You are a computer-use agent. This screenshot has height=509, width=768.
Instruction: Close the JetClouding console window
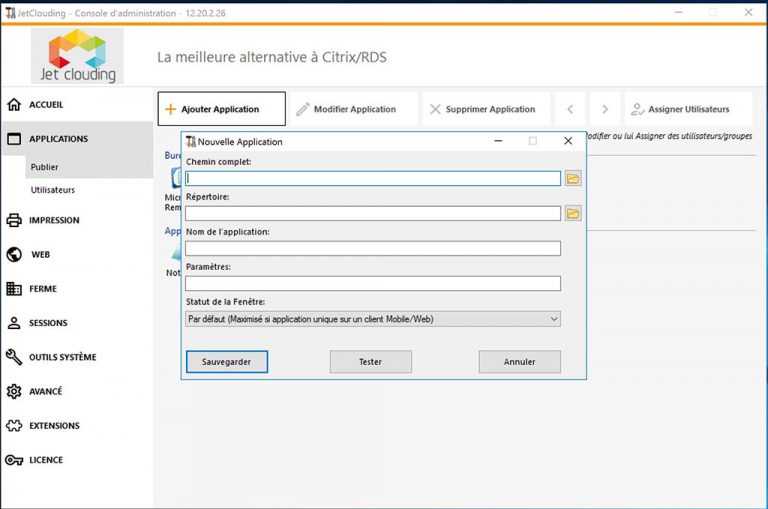pyautogui.click(x=748, y=12)
